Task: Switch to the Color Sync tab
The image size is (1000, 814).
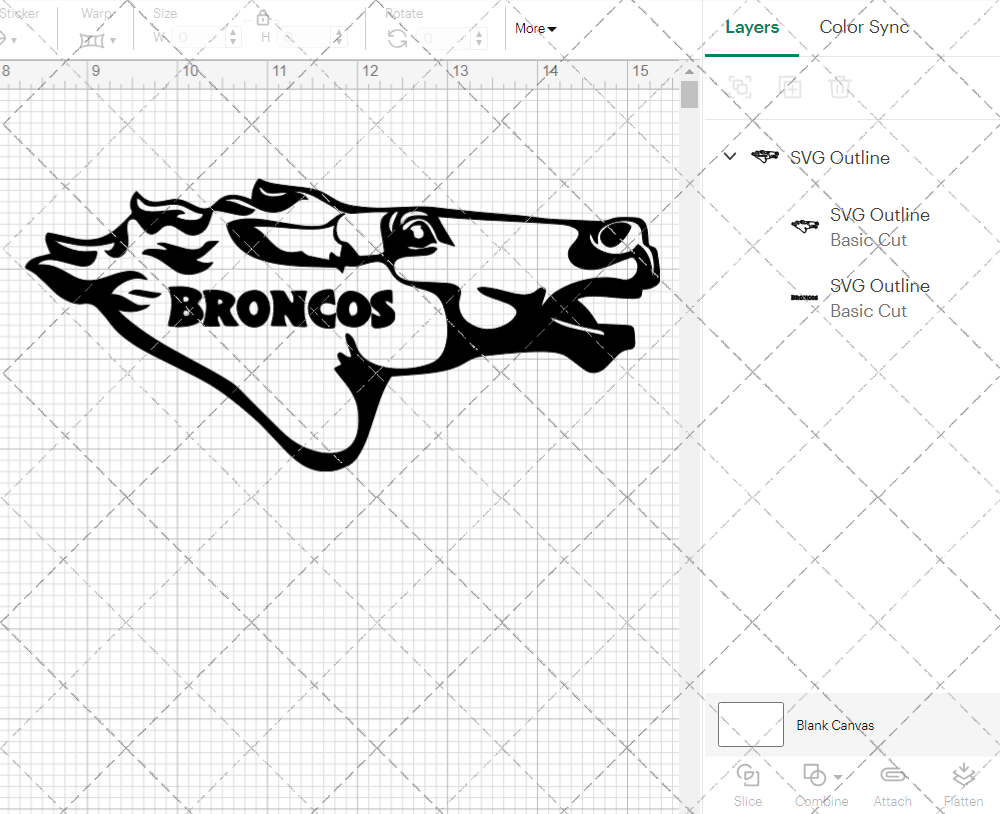Action: pos(864,27)
